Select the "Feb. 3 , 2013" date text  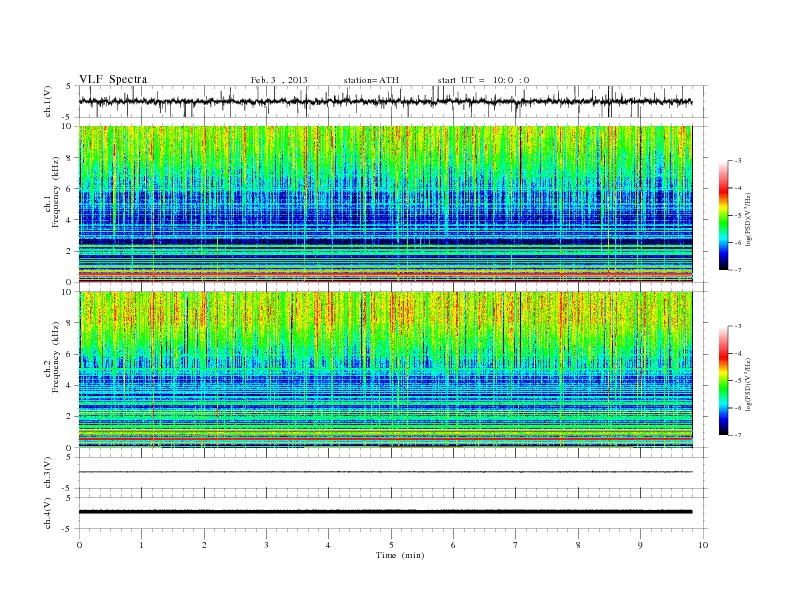tap(279, 80)
